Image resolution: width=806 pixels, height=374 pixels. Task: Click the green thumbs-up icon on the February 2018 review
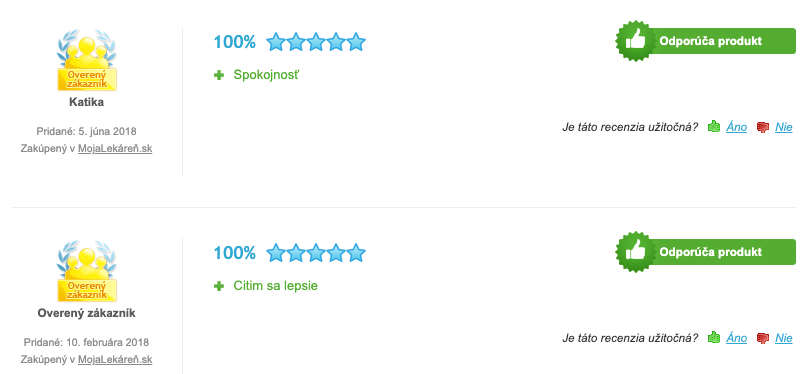coord(713,338)
